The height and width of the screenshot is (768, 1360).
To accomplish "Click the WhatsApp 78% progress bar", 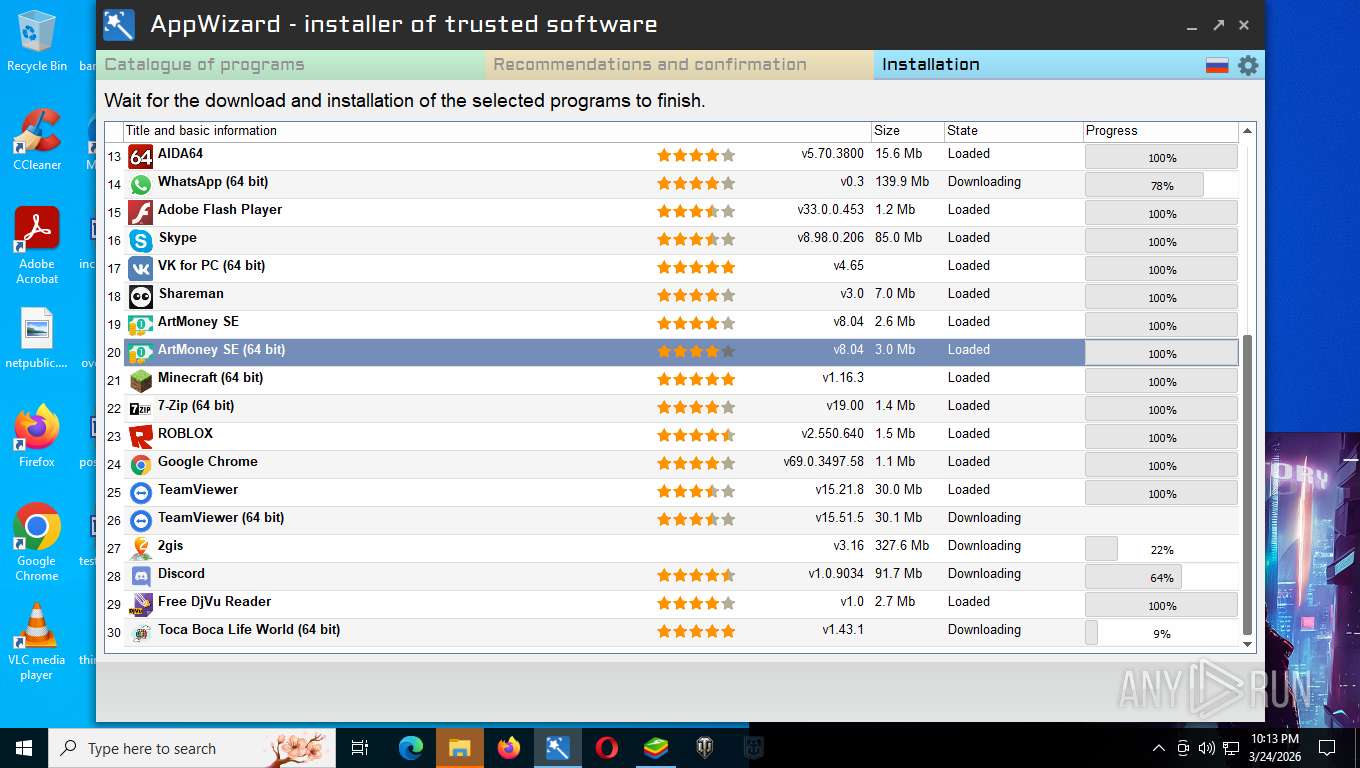I will click(x=1161, y=185).
